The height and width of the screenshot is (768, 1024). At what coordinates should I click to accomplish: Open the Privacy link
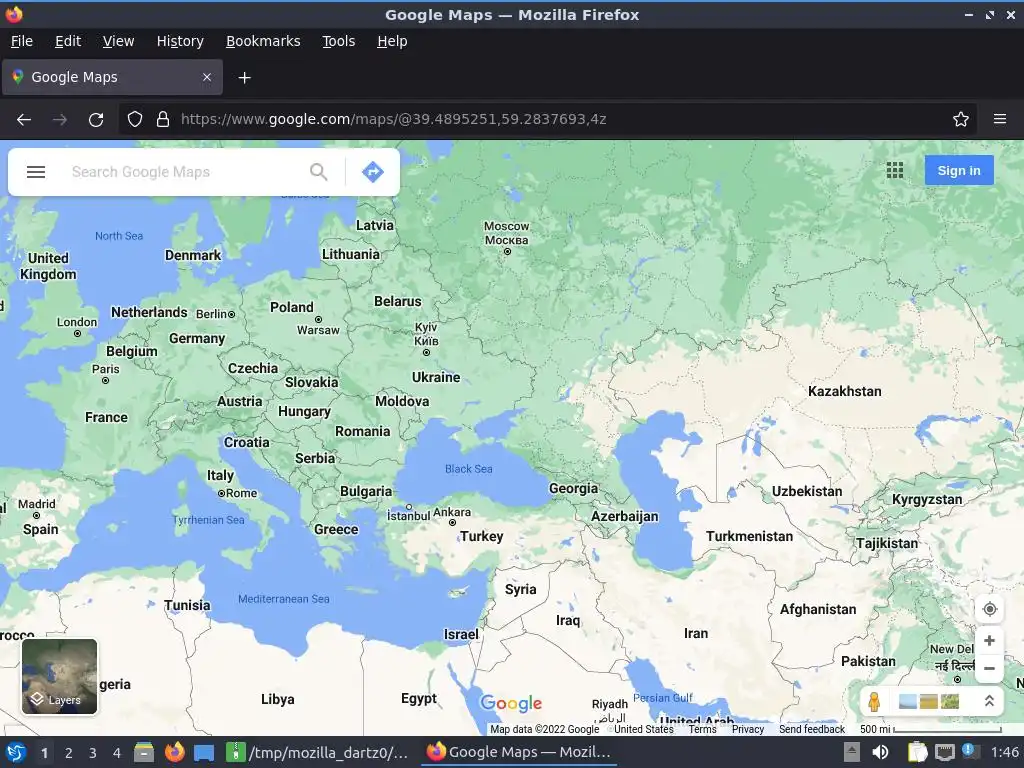point(748,729)
